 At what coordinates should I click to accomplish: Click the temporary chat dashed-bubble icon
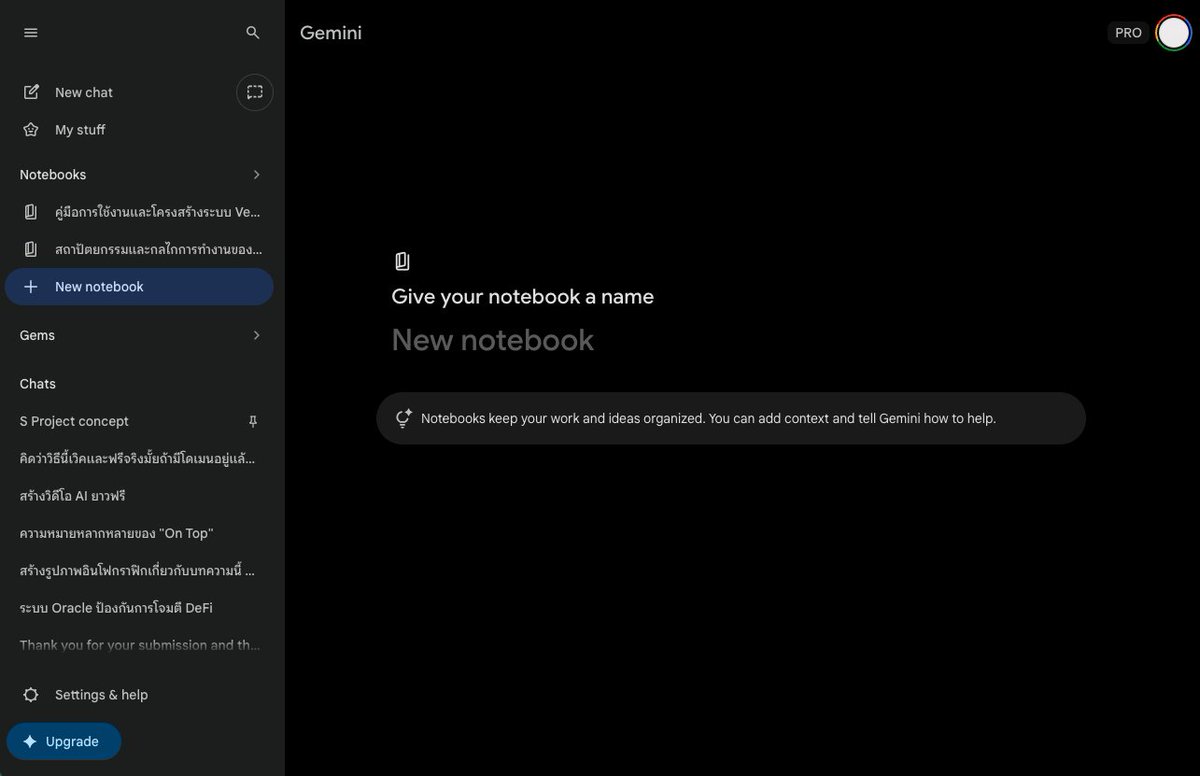(255, 92)
